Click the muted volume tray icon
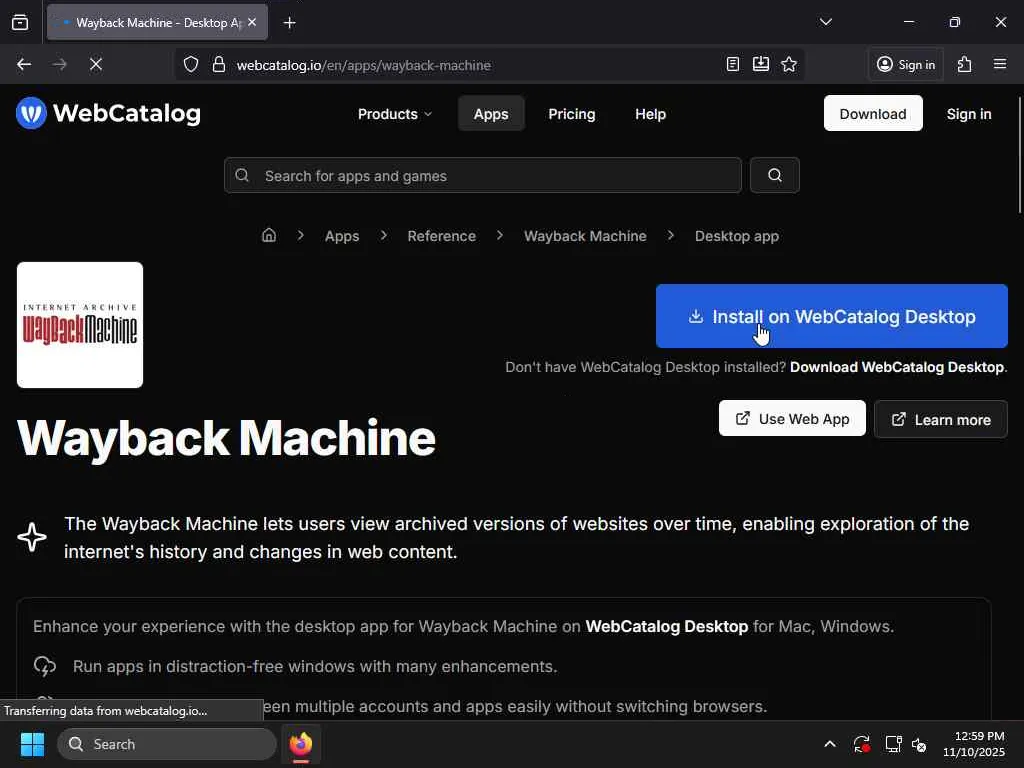Viewport: 1024px width, 768px height. pyautogui.click(x=919, y=744)
